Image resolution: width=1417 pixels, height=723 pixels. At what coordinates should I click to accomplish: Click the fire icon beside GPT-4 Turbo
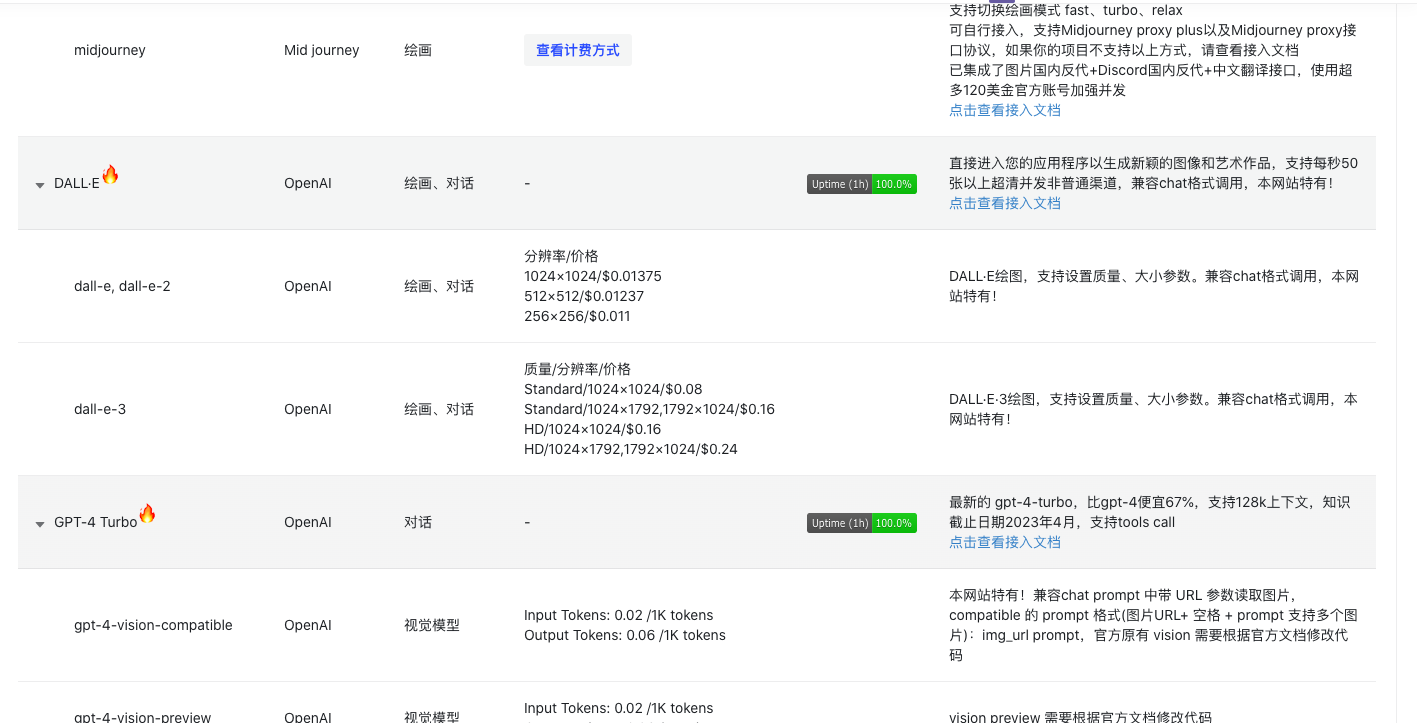click(147, 513)
